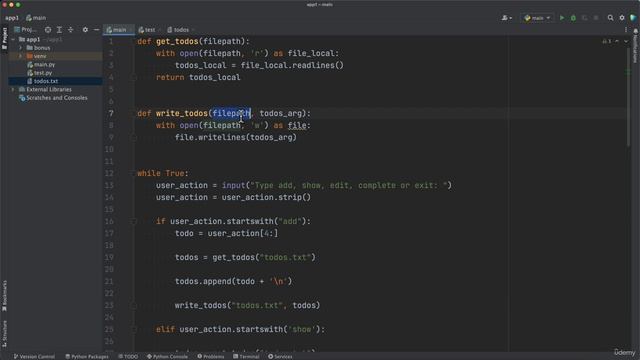This screenshot has width=640, height=360.
Task: Place cursor on 'todos_arg' parameter line 7
Action: [281, 113]
